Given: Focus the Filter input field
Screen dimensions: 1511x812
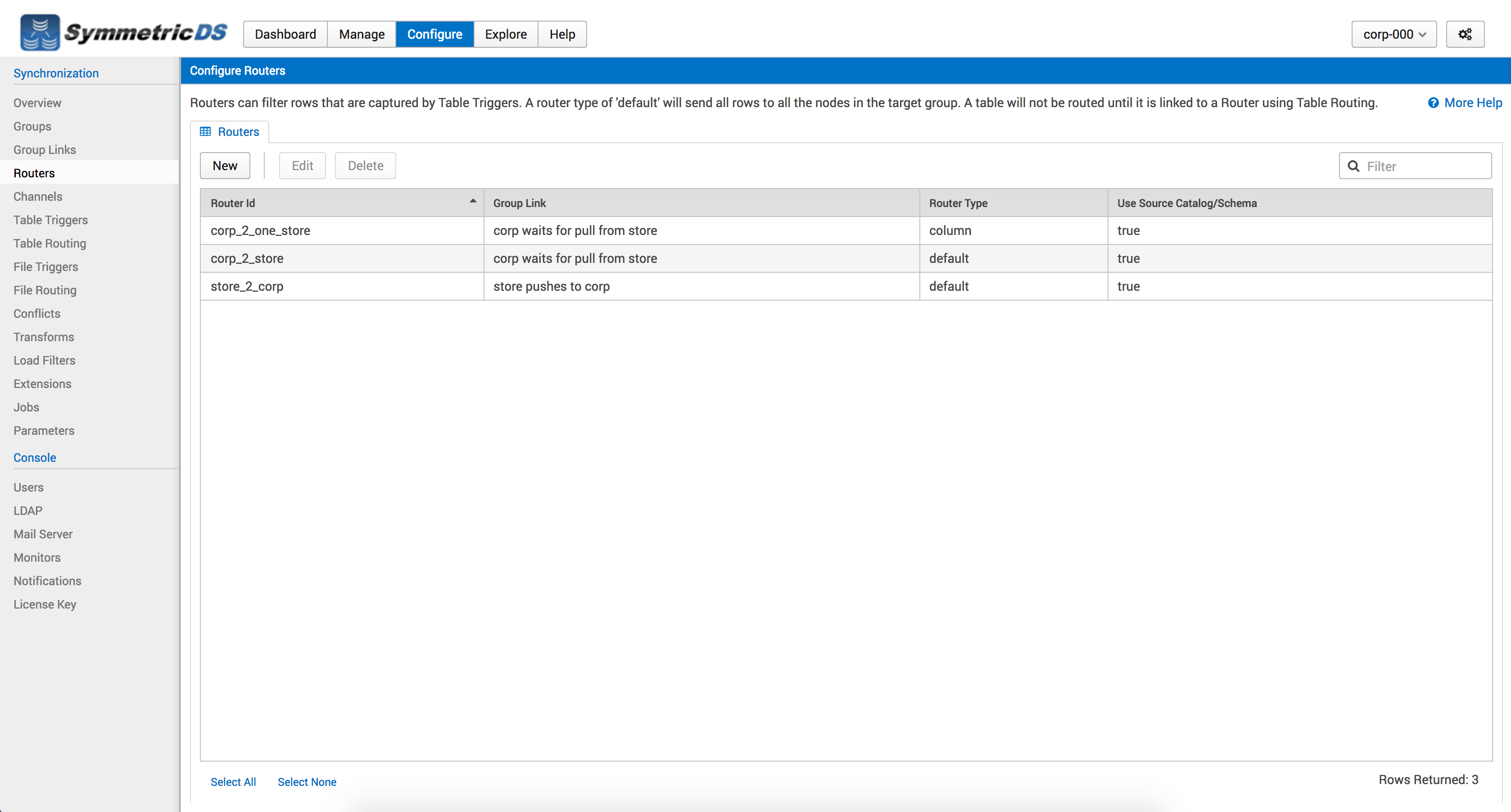Looking at the screenshot, I should 1416,166.
